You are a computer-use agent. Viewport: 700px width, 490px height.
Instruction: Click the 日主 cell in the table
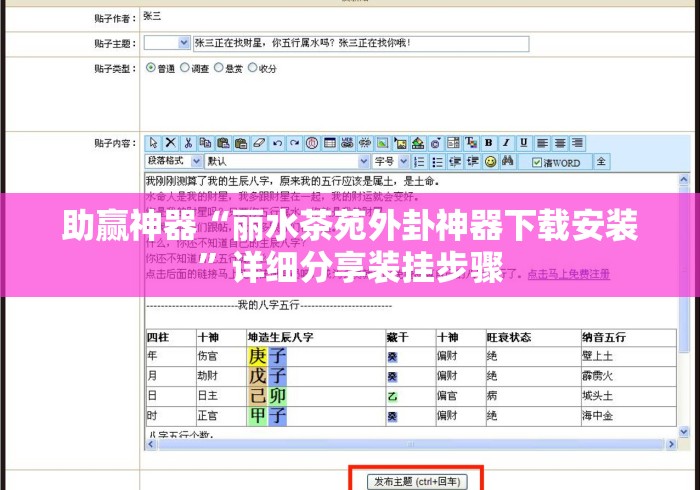(x=221, y=396)
